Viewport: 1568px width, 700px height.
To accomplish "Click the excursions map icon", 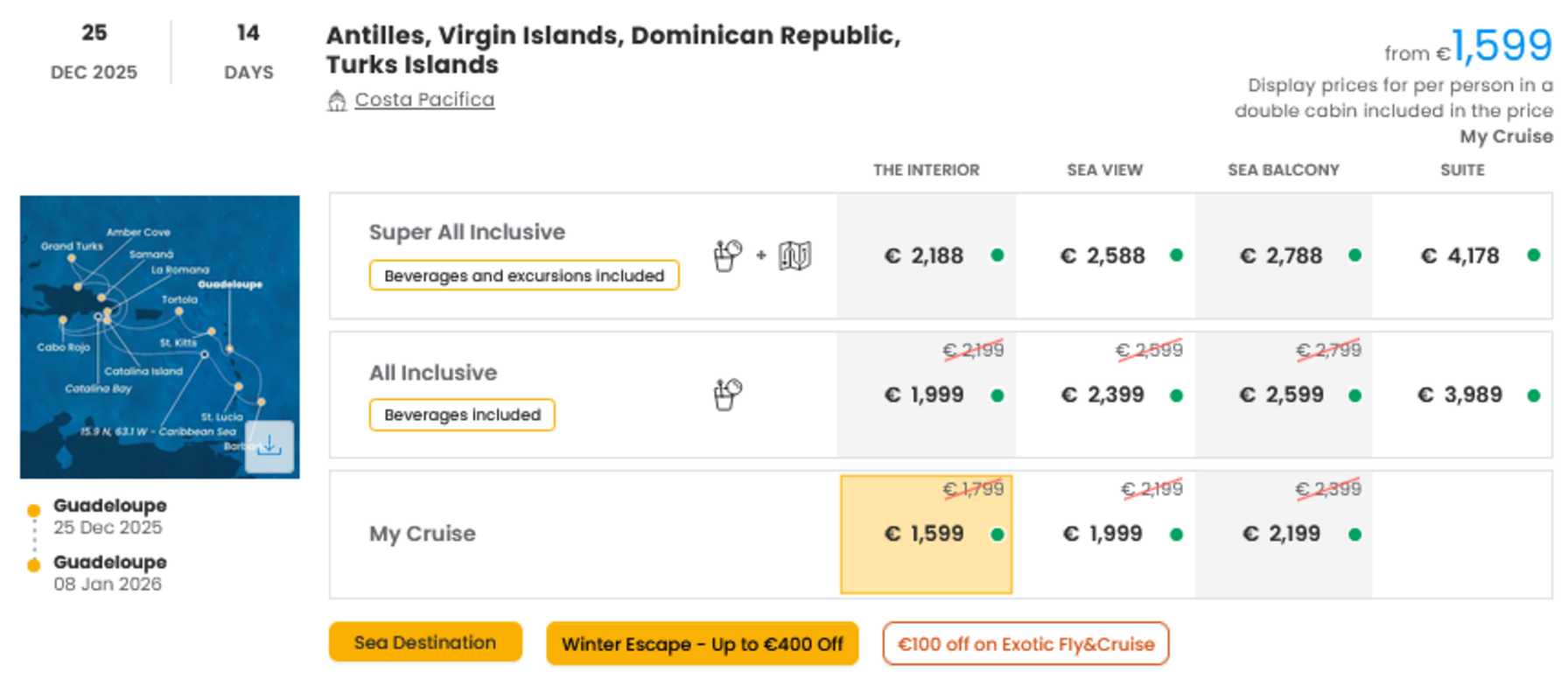I will click(x=795, y=255).
